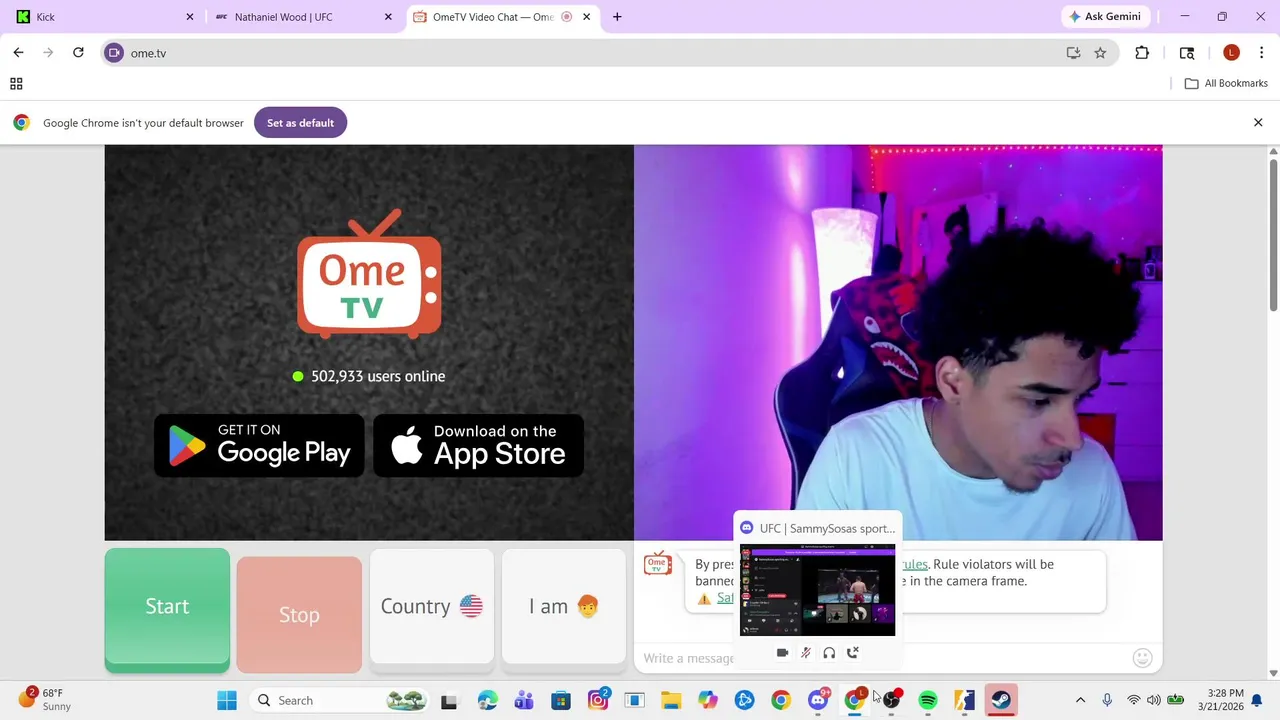Click the Ask Gemini button
This screenshot has height=720, width=1280.
(1105, 17)
